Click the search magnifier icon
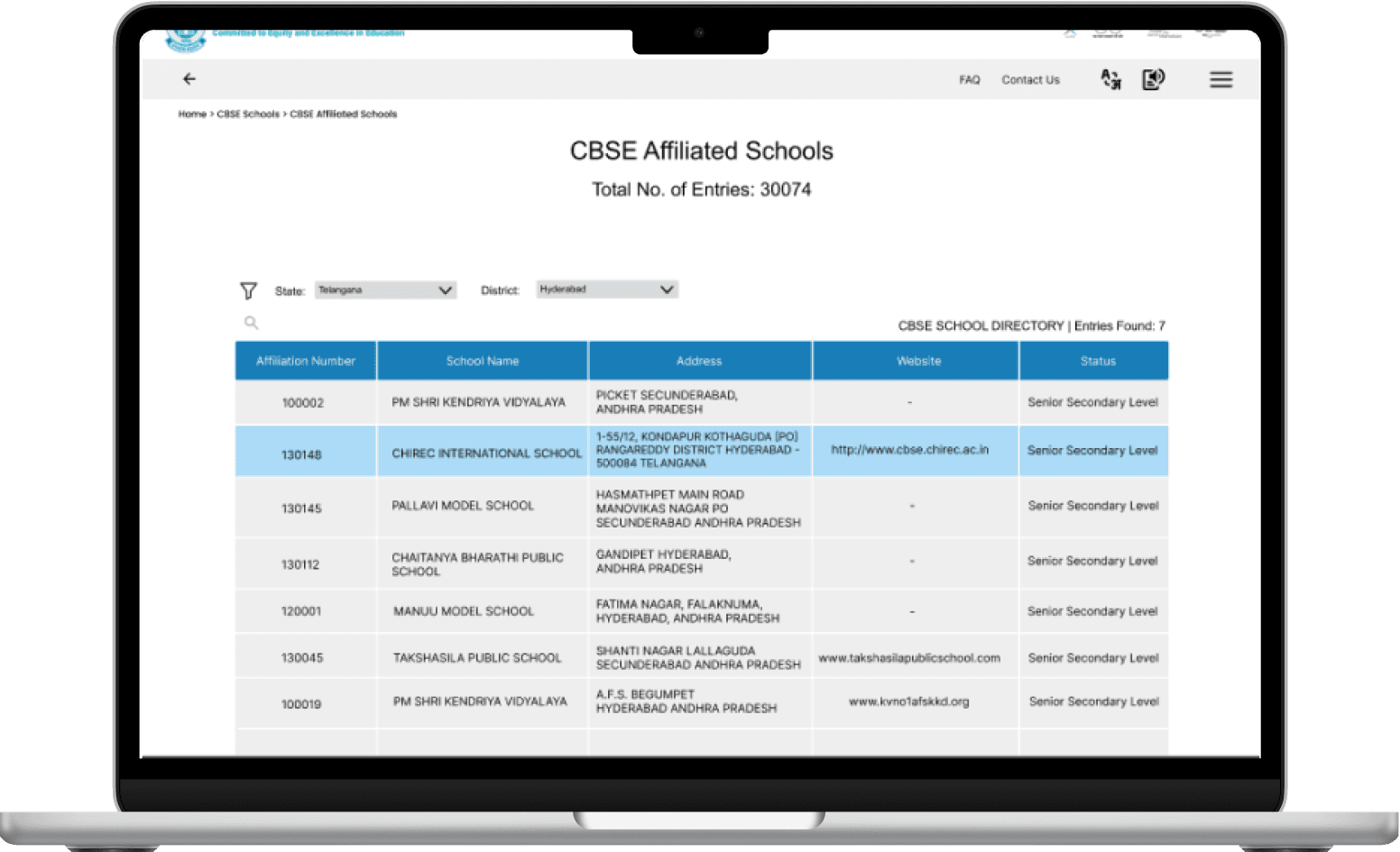1400x852 pixels. [252, 323]
